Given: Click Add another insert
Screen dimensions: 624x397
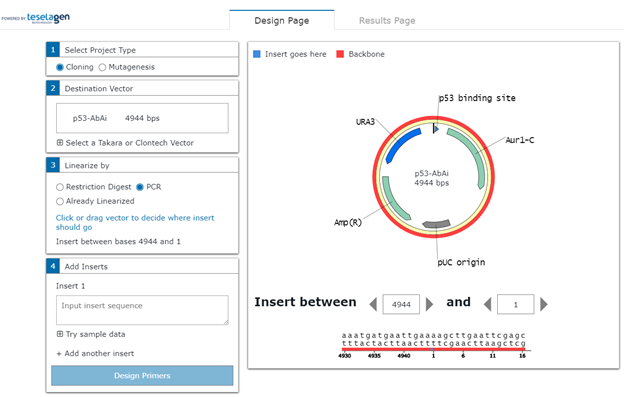Looking at the screenshot, I should (x=96, y=353).
